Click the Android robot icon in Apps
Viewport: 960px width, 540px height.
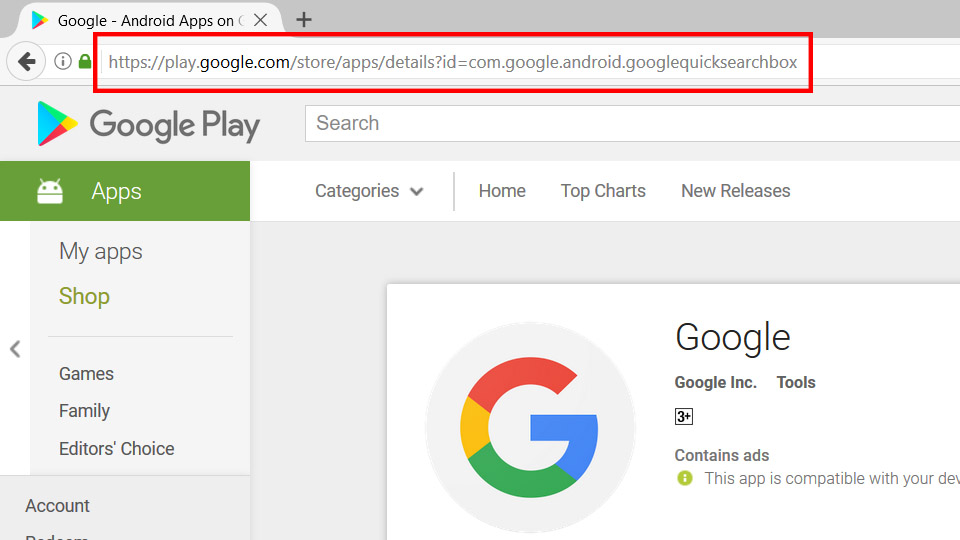[50, 191]
